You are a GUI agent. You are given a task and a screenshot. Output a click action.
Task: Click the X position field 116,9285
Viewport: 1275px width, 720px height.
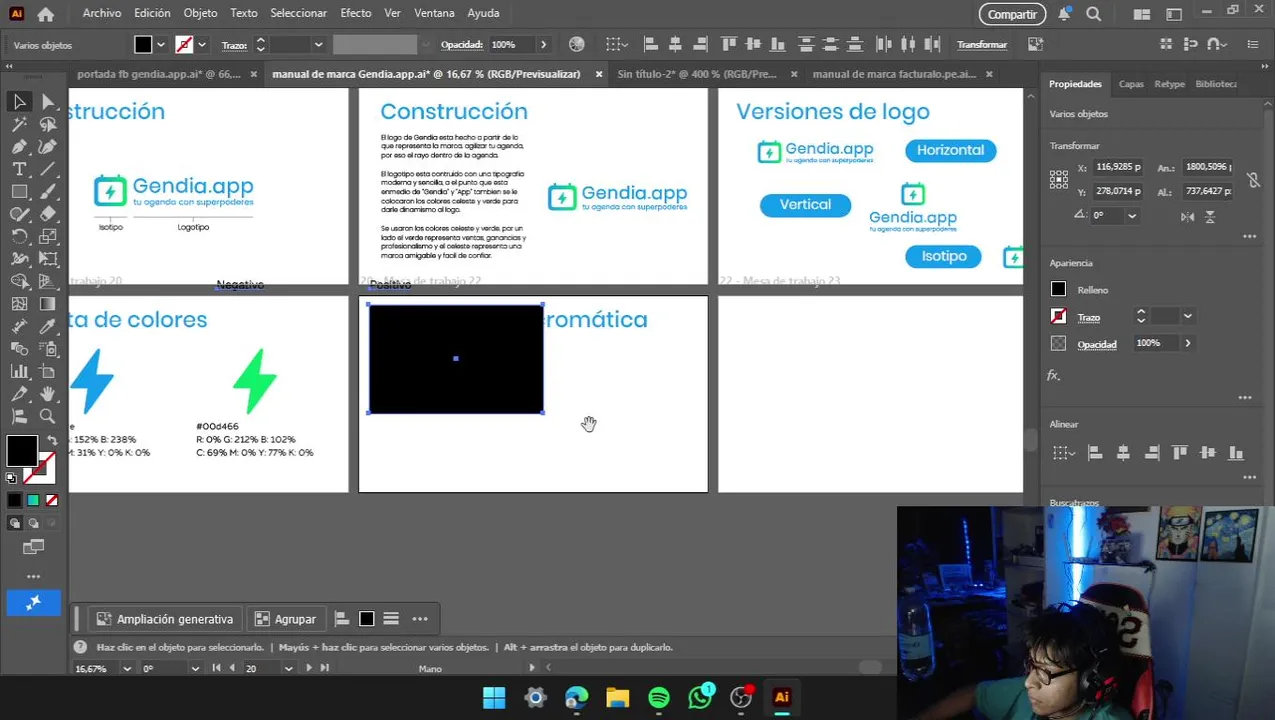(x=1118, y=167)
